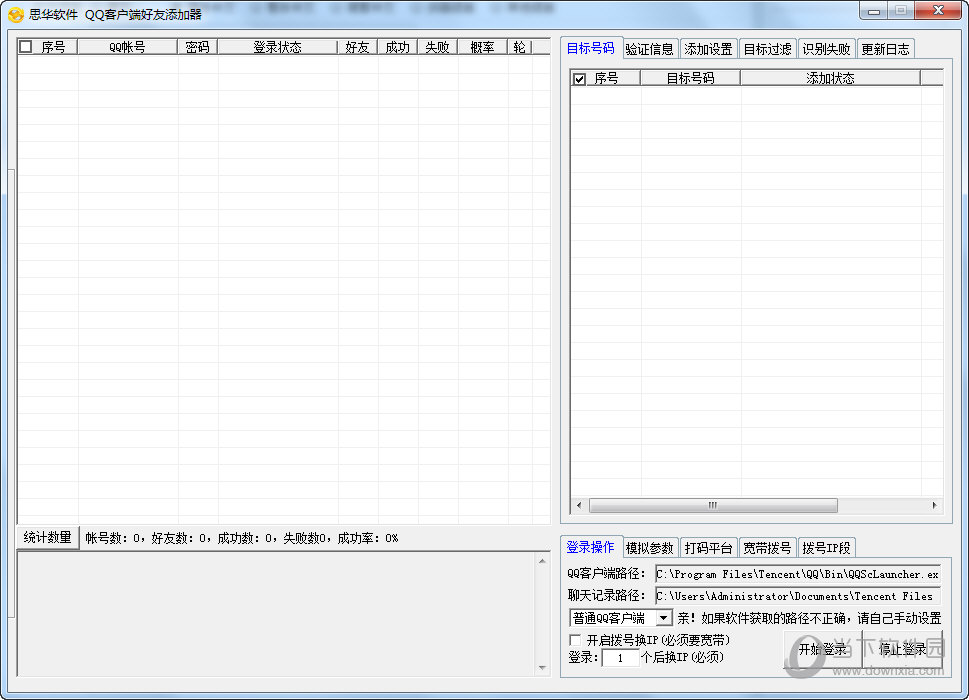
Task: Open the 拨号IP段 tab
Action: [x=826, y=548]
